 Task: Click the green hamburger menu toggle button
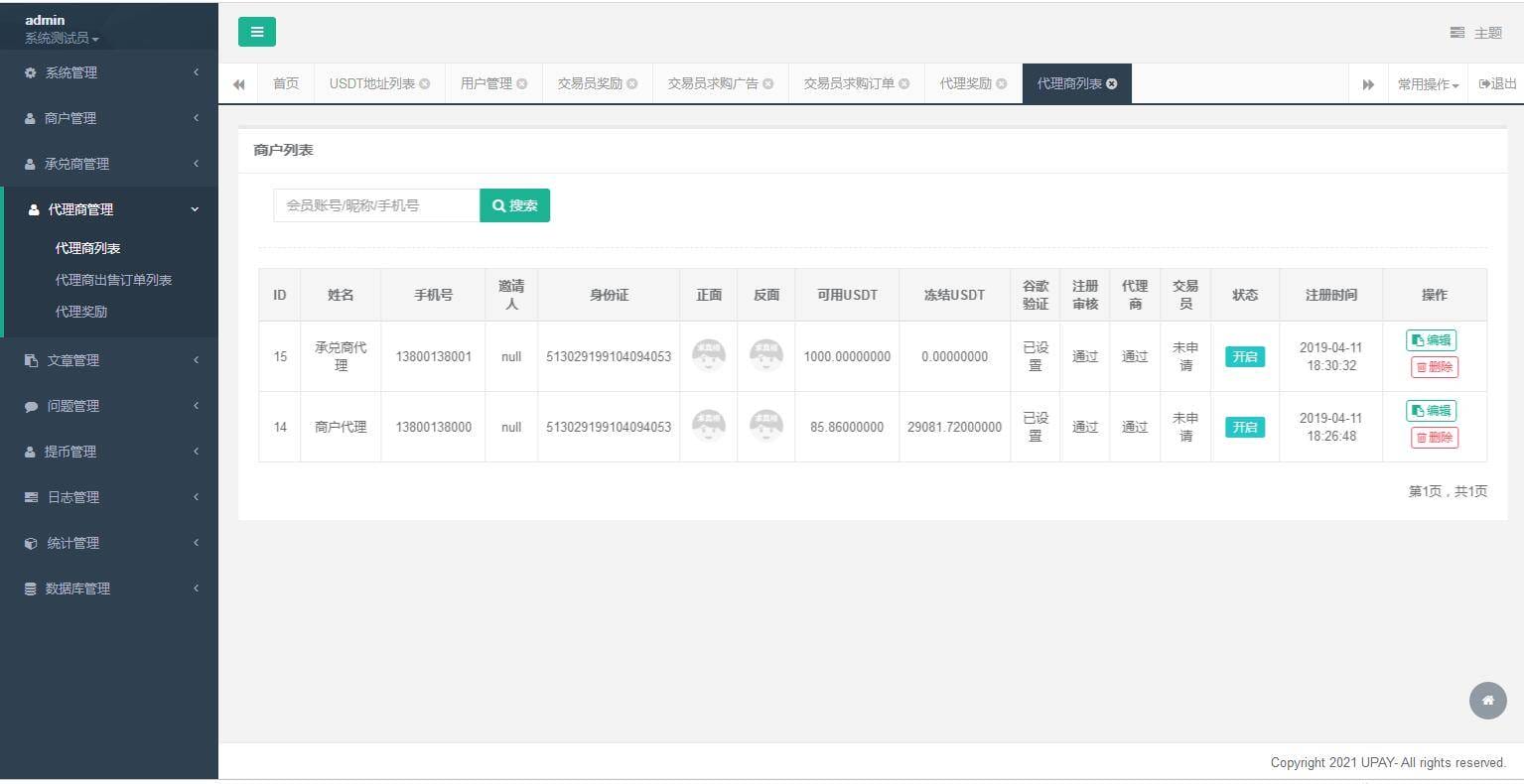click(256, 32)
